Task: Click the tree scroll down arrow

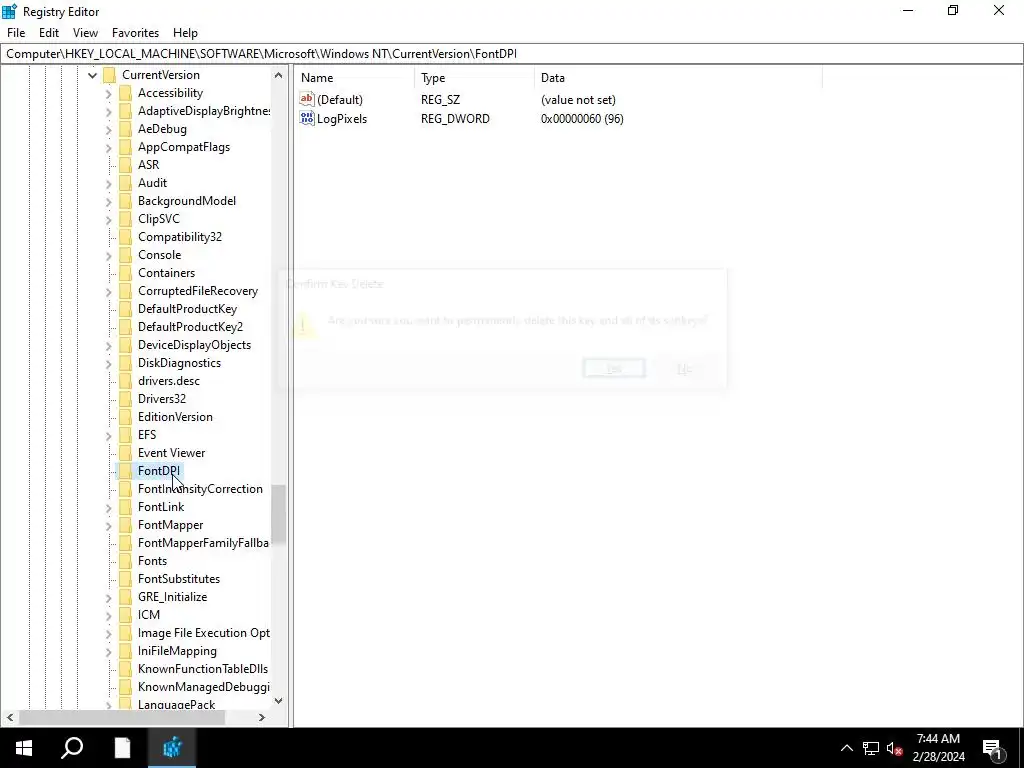Action: tap(279, 701)
